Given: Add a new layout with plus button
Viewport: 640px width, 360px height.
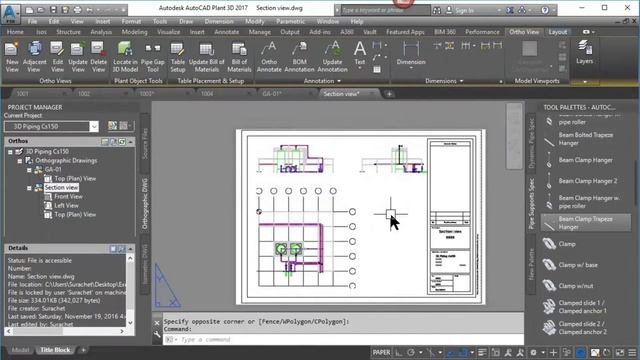Looking at the screenshot, I should [83, 350].
